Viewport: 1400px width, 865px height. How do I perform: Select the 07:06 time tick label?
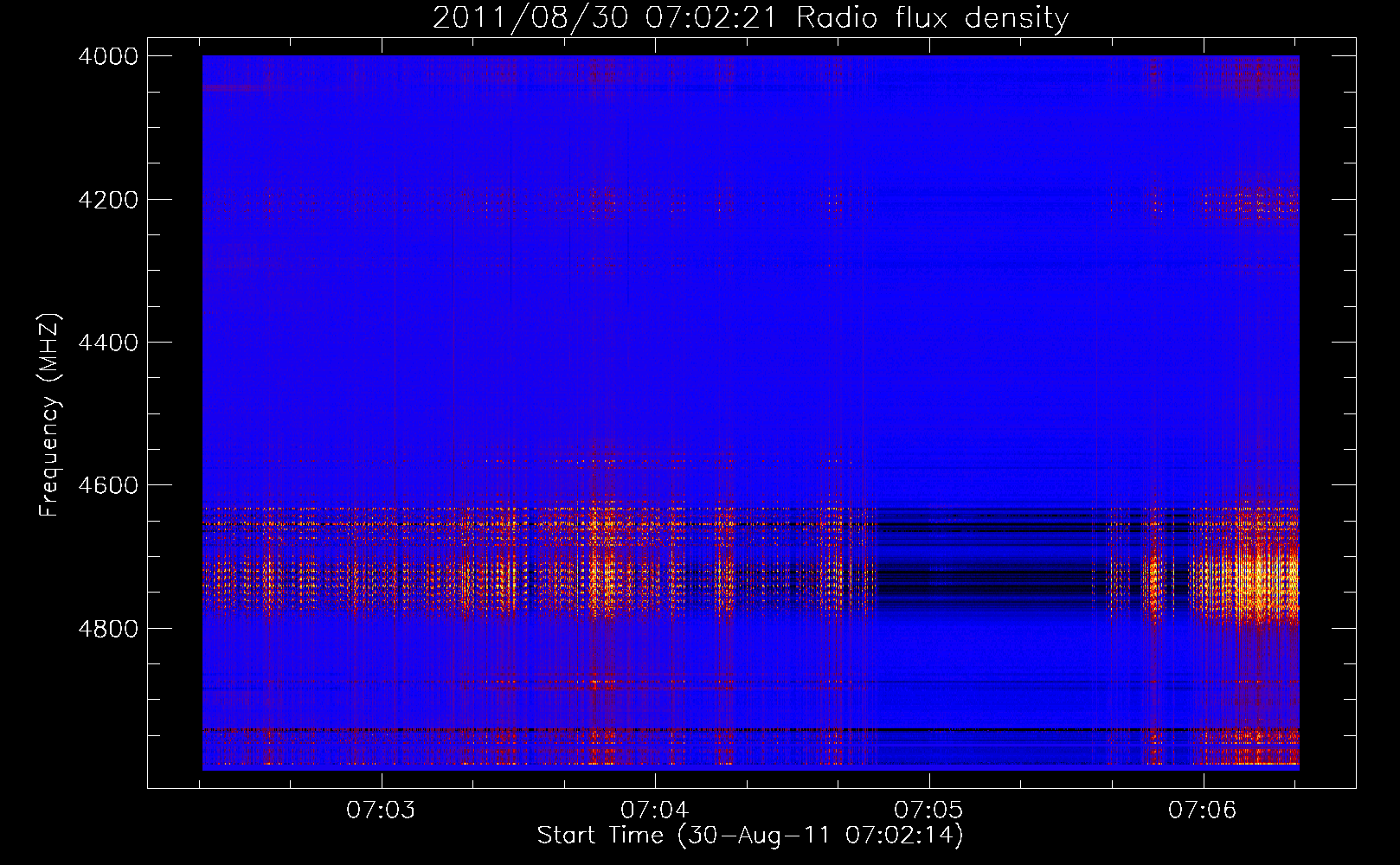[1203, 811]
